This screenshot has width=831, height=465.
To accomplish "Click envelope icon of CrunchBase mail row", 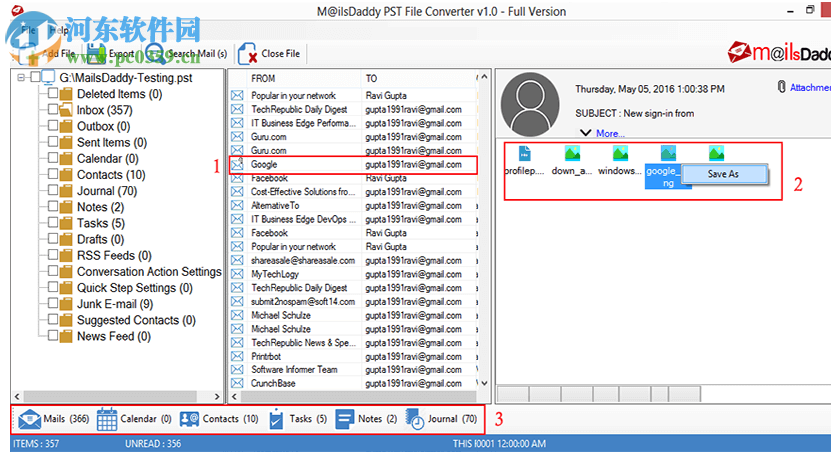I will [237, 383].
